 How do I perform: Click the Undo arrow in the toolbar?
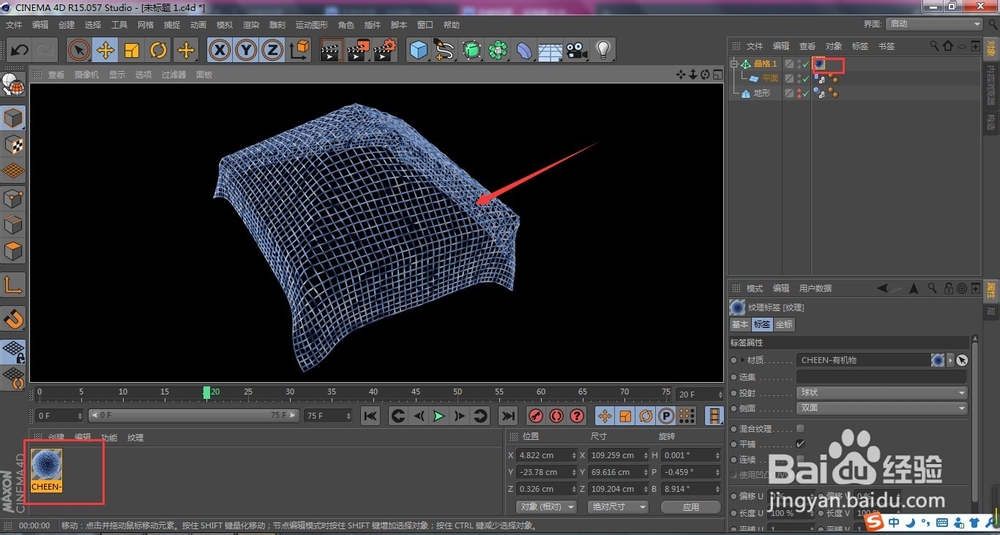tap(19, 50)
